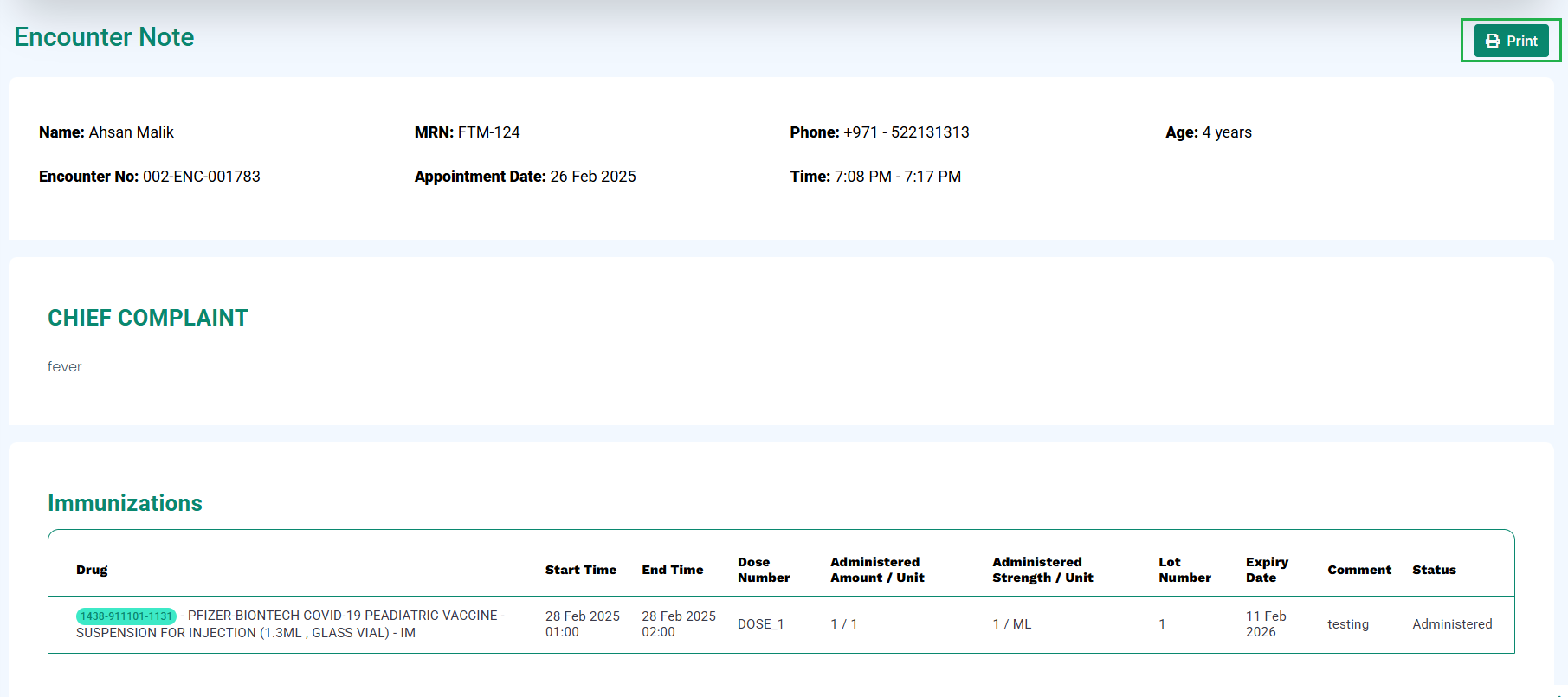Select Appointment Date 26 Feb 2025
Image resolution: width=1568 pixels, height=697 pixels.
pos(526,177)
